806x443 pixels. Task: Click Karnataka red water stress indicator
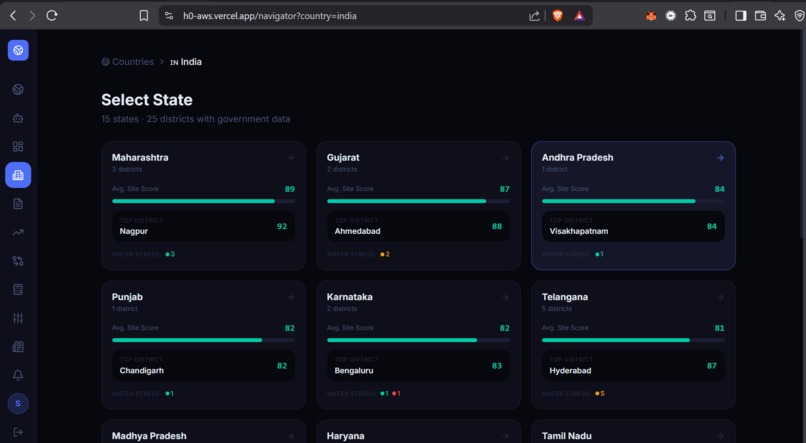[x=396, y=394]
